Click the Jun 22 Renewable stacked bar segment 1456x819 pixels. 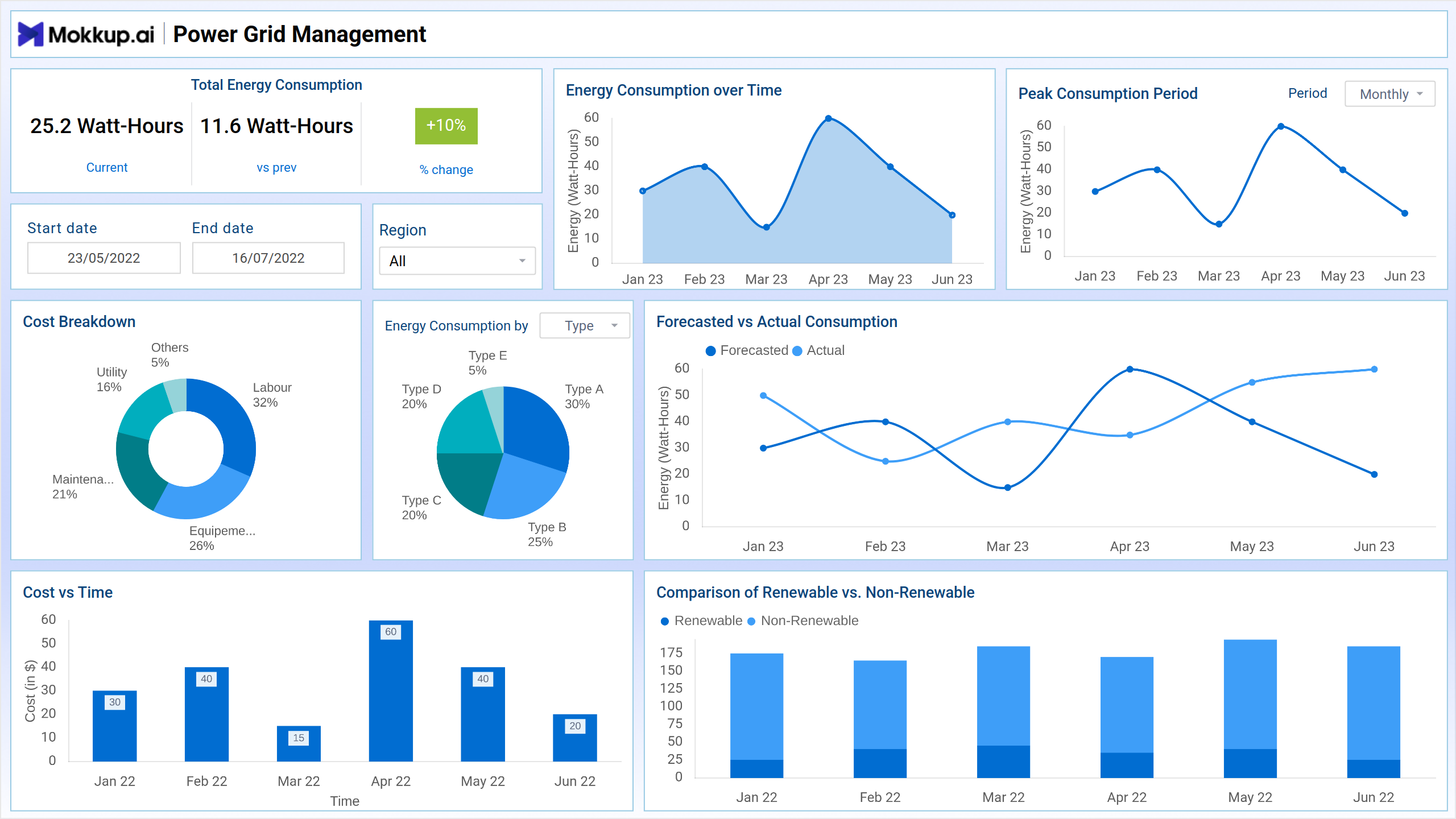pos(1374,768)
